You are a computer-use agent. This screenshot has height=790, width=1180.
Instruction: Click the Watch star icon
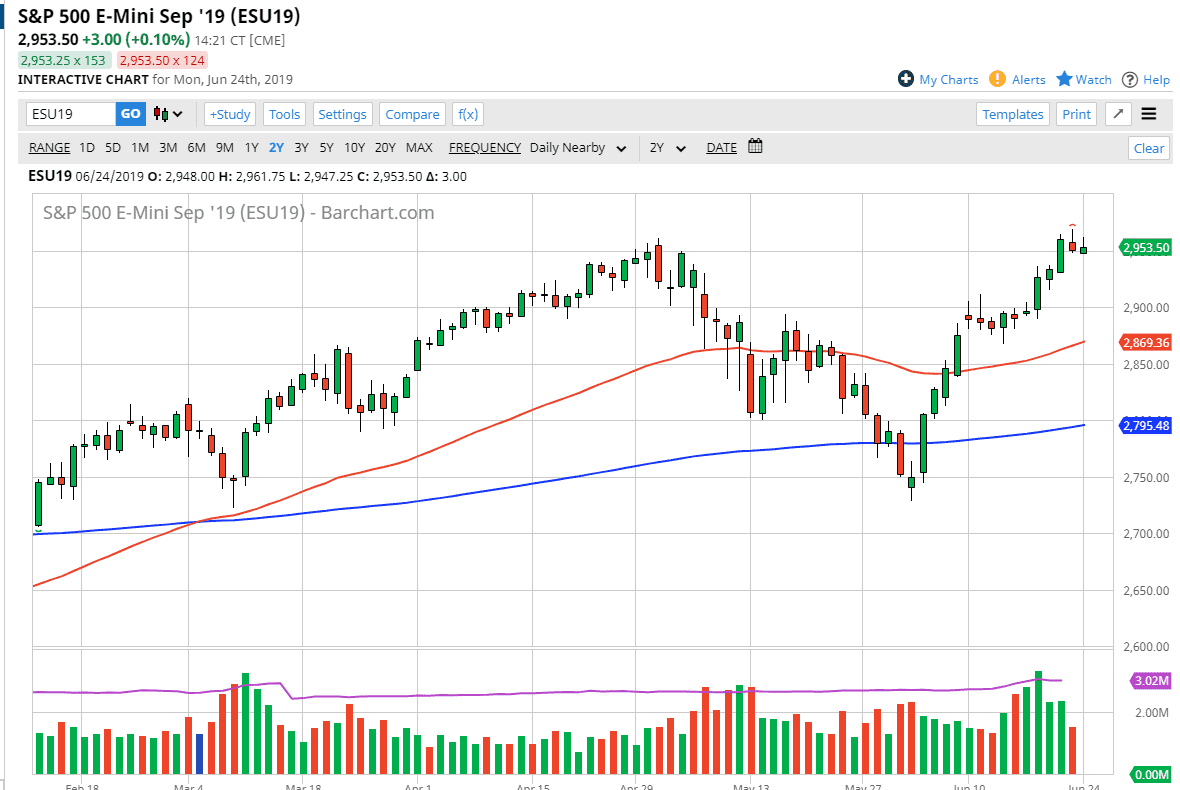point(1062,79)
